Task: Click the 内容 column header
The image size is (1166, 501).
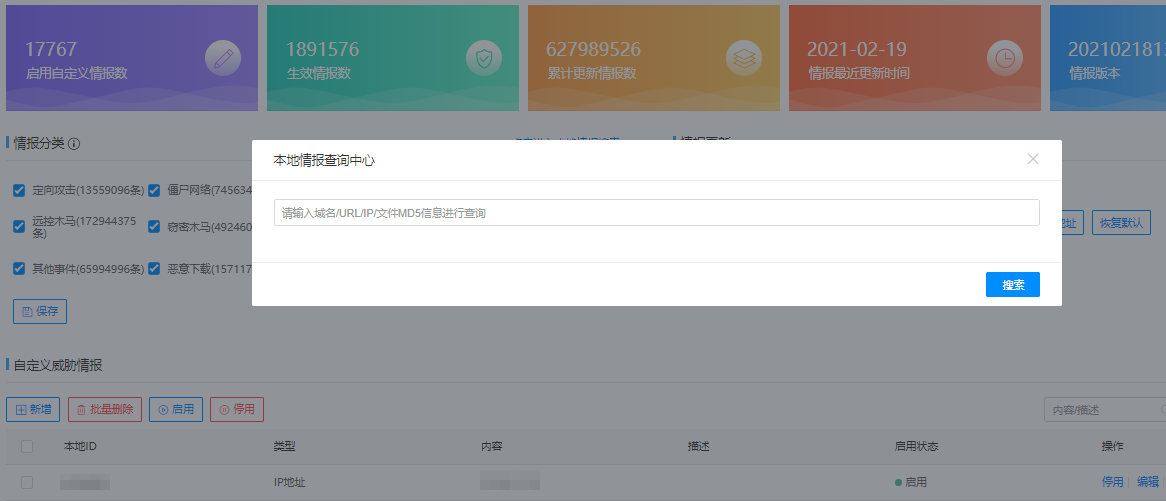Action: (492, 447)
